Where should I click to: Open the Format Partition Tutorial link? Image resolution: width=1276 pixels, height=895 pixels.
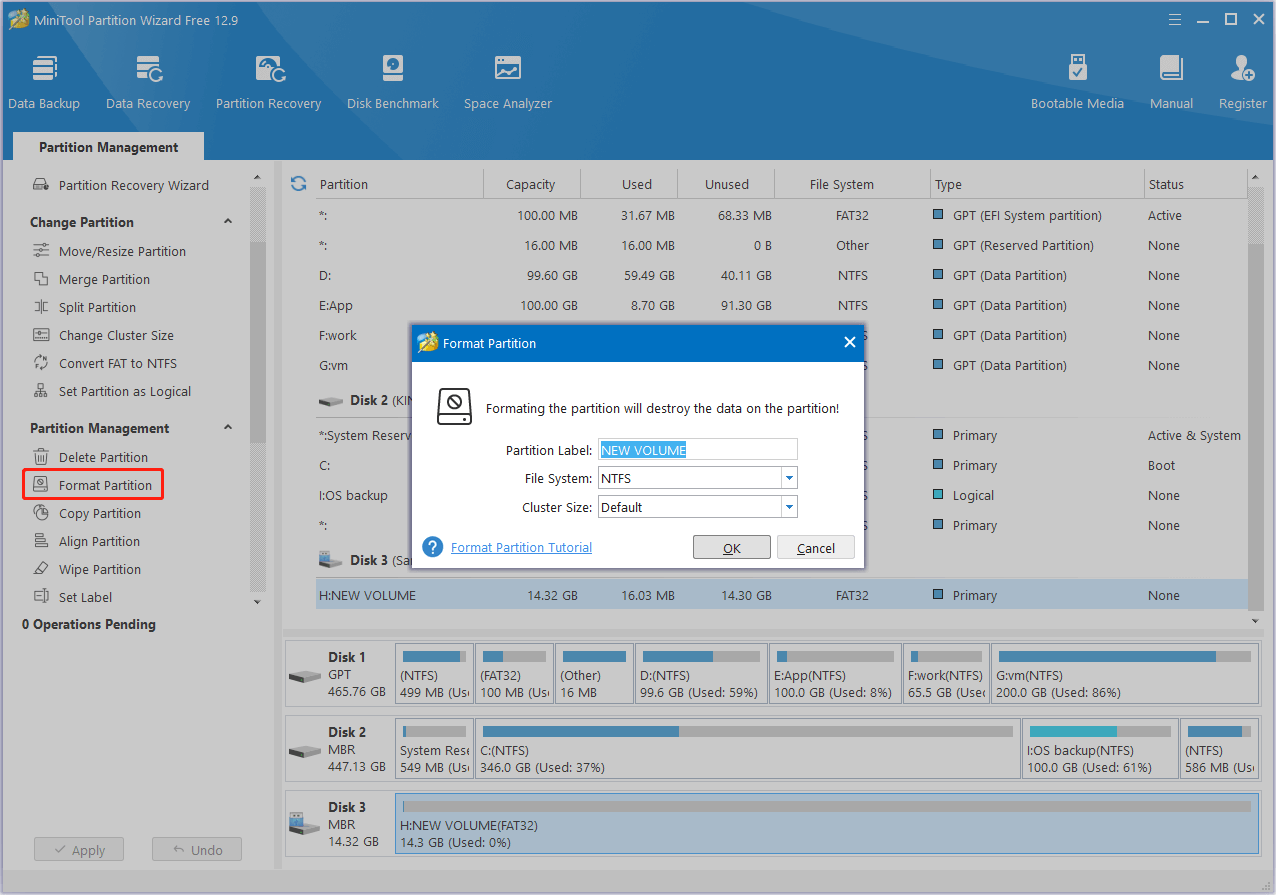point(520,547)
